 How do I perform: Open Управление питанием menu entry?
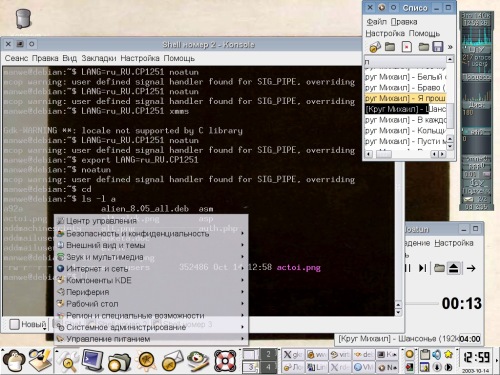151,339
